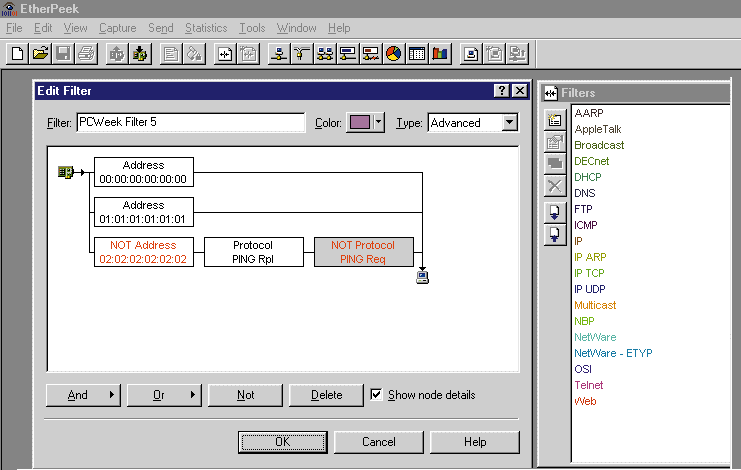Select ICMP in Filters list
741x470 pixels.
[586, 225]
